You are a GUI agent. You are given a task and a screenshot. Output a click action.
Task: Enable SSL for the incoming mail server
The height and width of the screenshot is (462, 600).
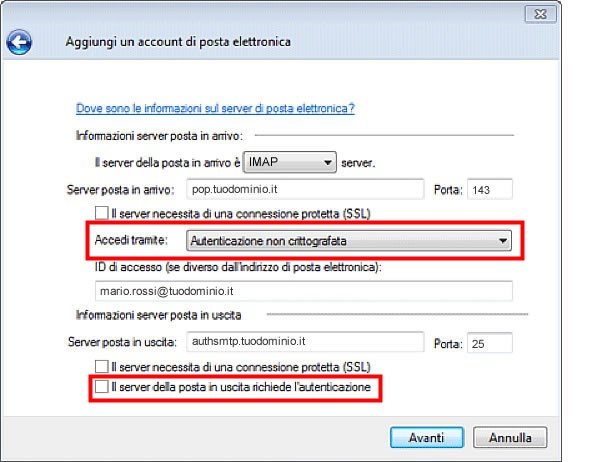[x=101, y=213]
